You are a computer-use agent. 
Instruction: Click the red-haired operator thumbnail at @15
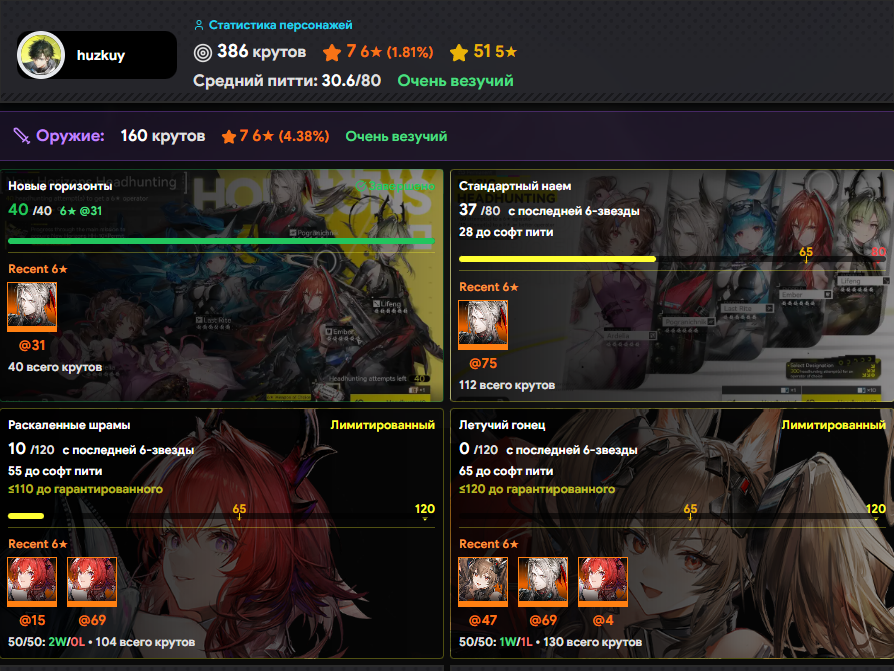pyautogui.click(x=32, y=581)
